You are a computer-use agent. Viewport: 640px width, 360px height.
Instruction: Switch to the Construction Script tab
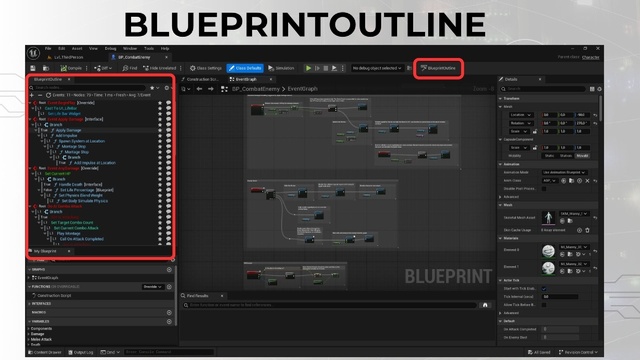tap(202, 79)
